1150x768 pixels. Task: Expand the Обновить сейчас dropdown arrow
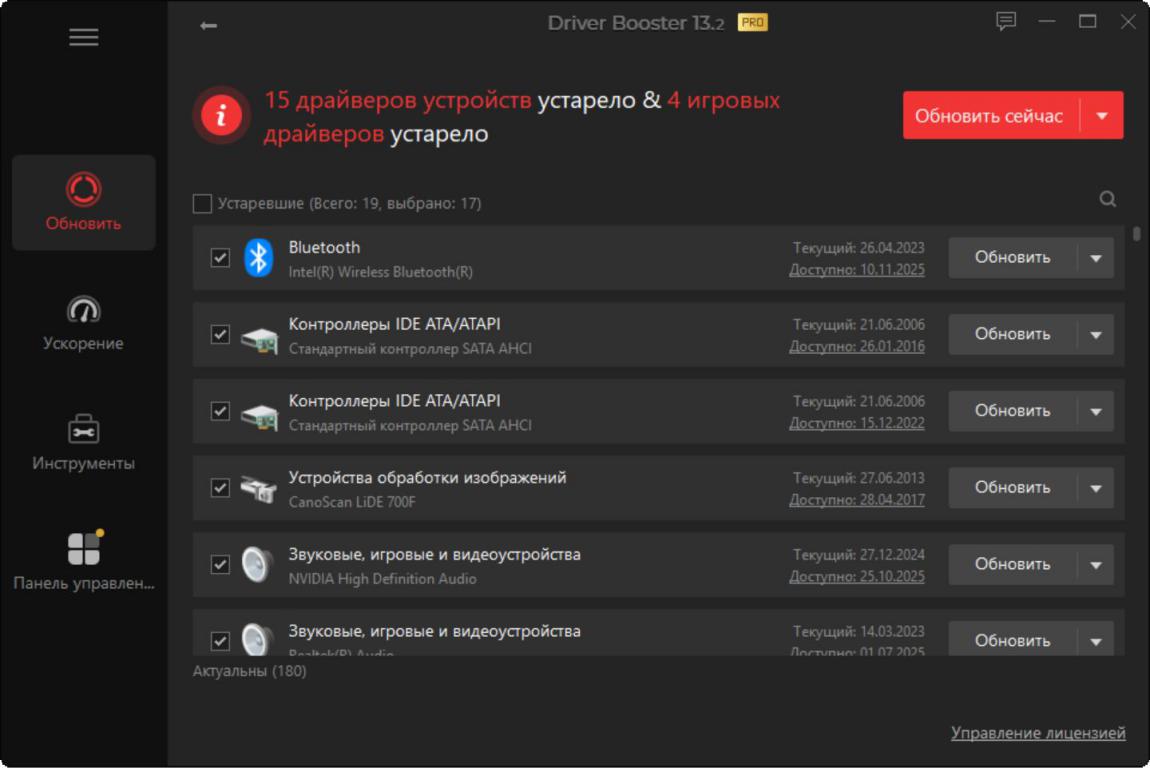tap(1102, 116)
